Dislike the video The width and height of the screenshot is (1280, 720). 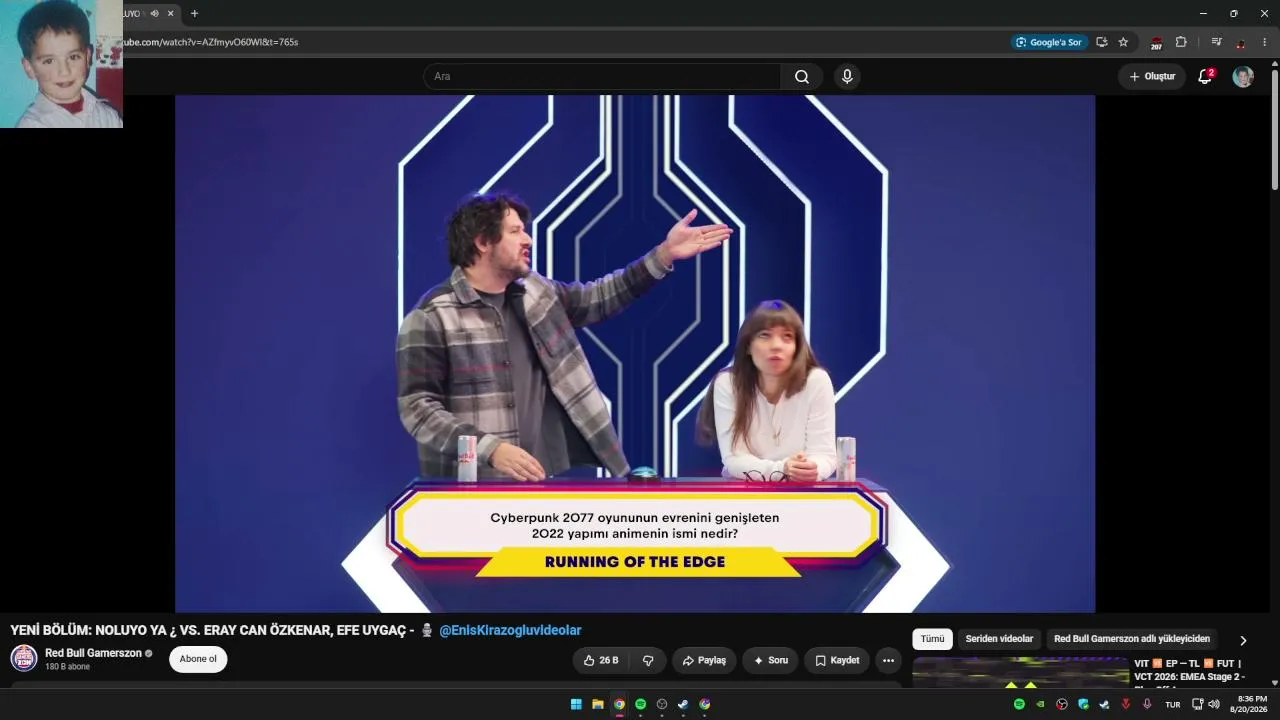(648, 660)
